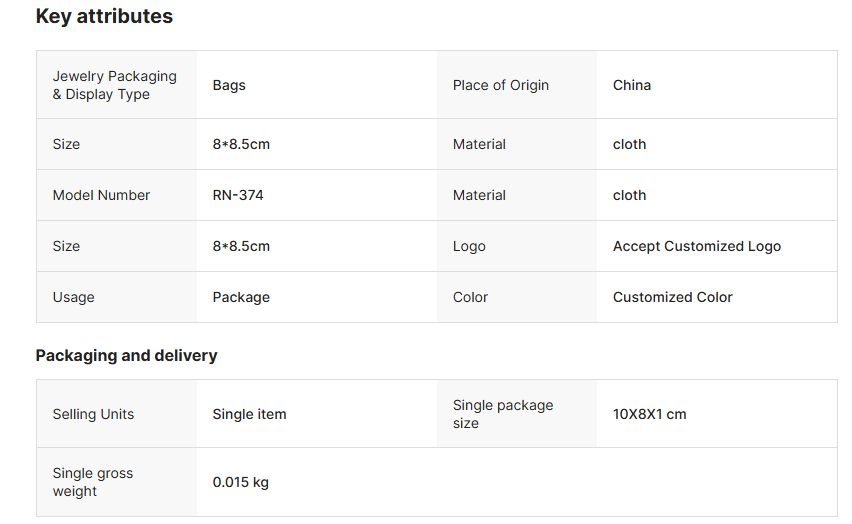The width and height of the screenshot is (852, 524).
Task: Click the Usage attribute label
Action: 73,298
